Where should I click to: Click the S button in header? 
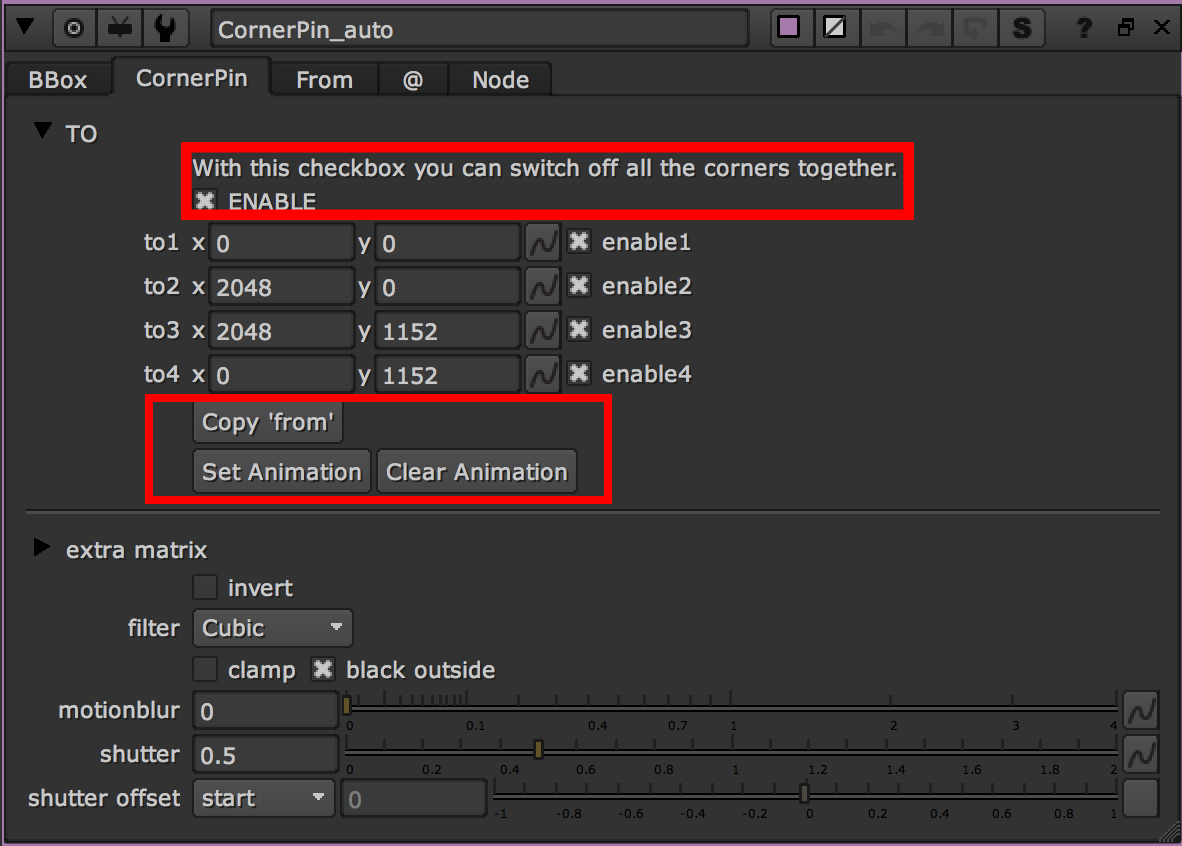pyautogui.click(x=1021, y=28)
